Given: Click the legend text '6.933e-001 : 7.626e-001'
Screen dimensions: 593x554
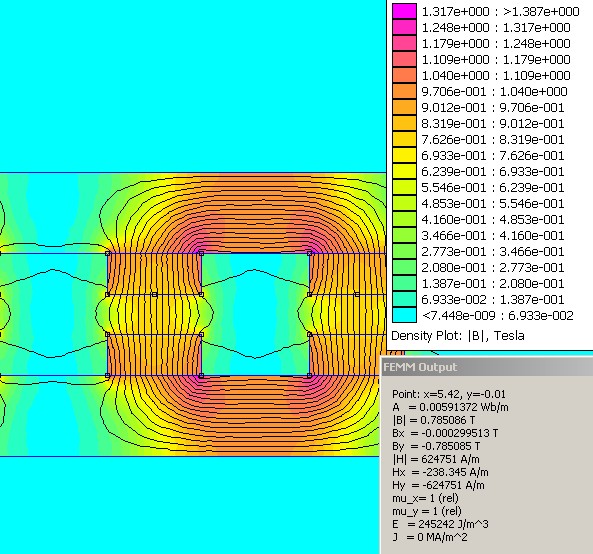Looking at the screenshot, I should [493, 155].
